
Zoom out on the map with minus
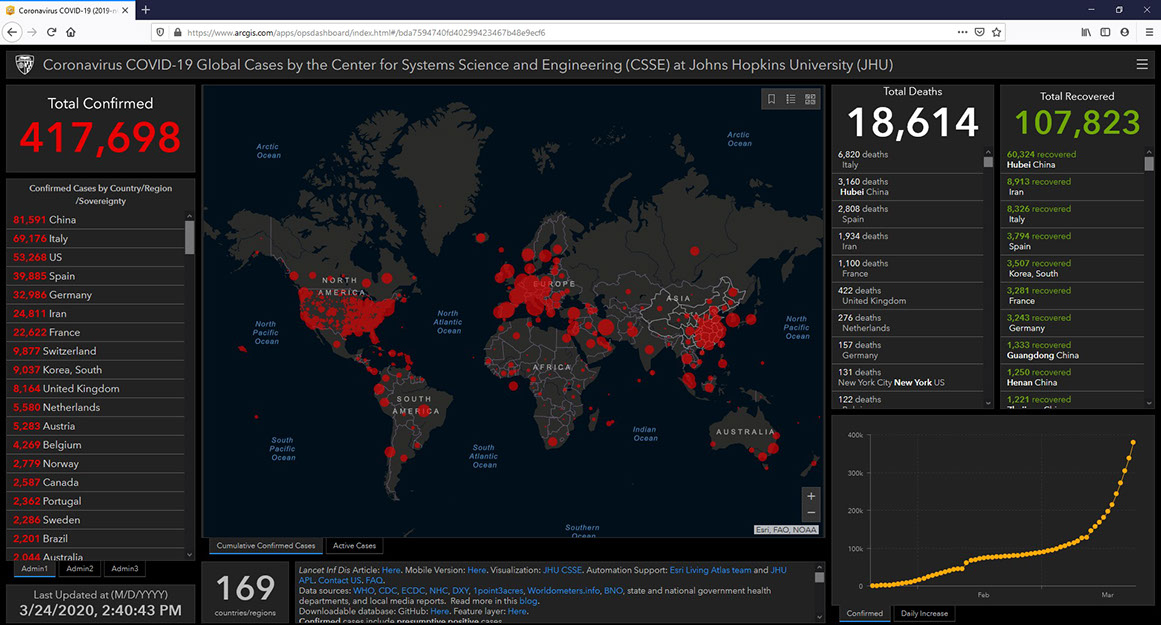[811, 513]
